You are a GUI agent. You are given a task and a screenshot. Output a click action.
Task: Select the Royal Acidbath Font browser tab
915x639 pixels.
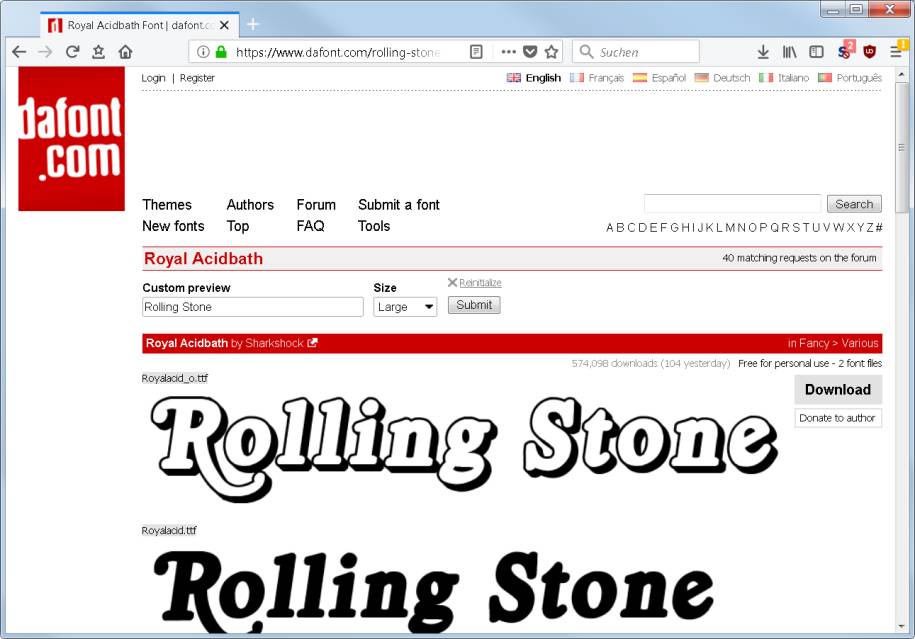140,25
